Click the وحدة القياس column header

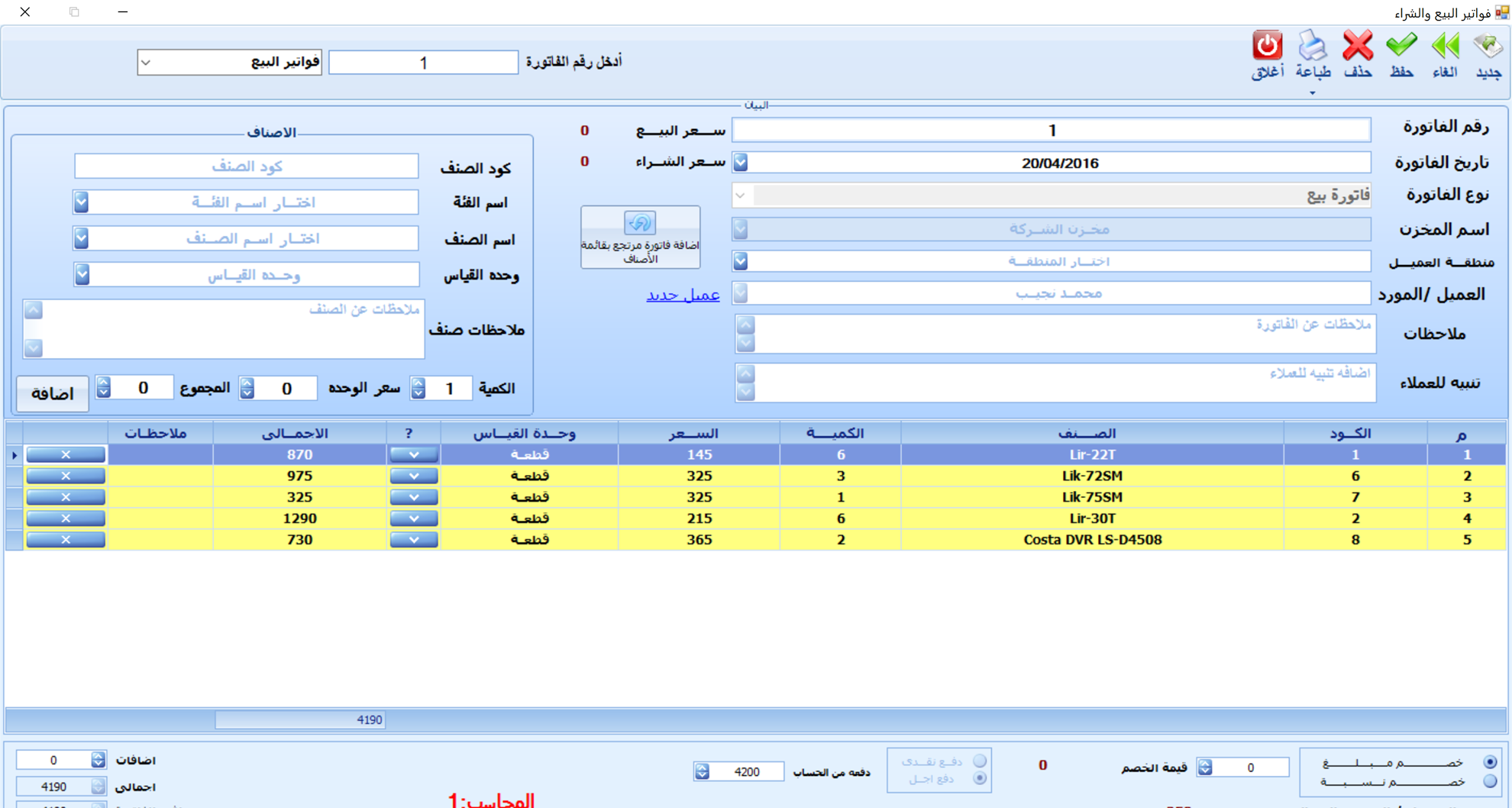528,433
